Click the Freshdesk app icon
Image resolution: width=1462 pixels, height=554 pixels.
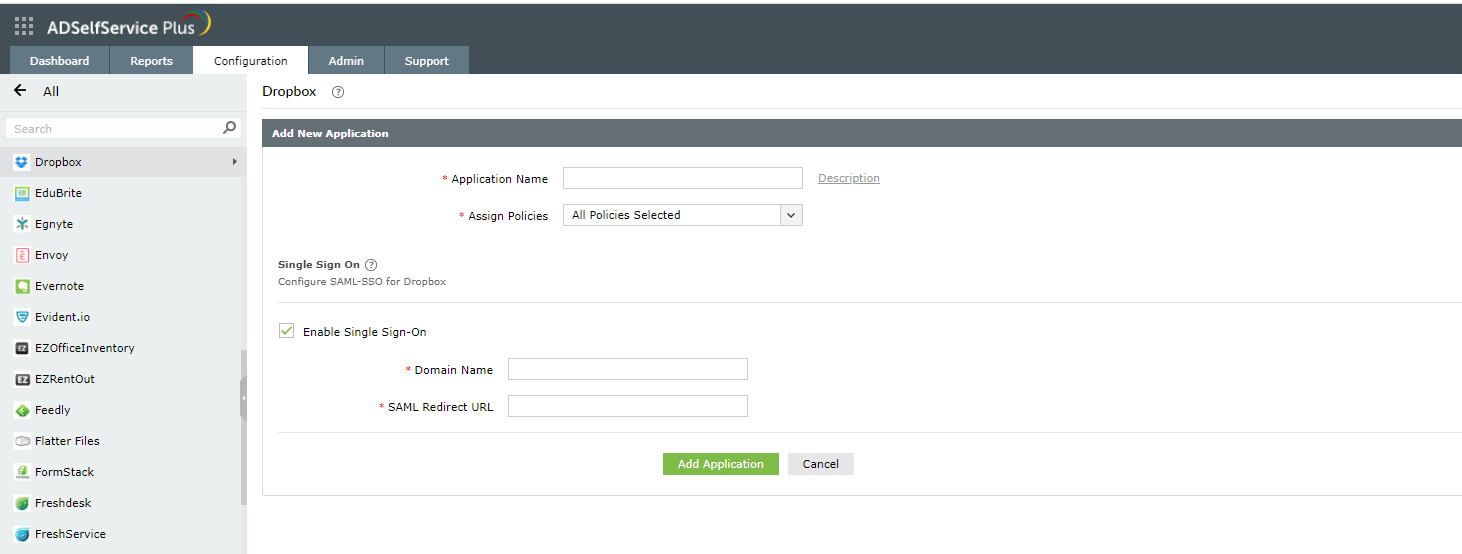coord(22,503)
